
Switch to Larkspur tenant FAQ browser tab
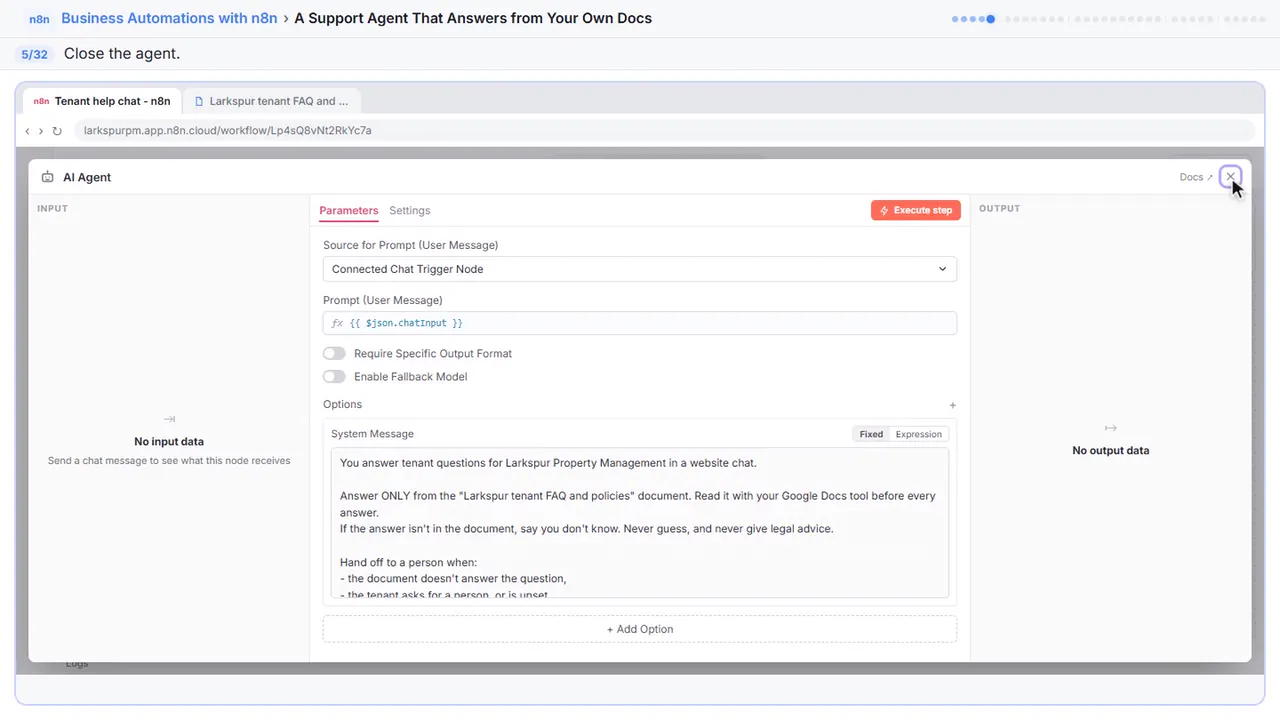272,101
